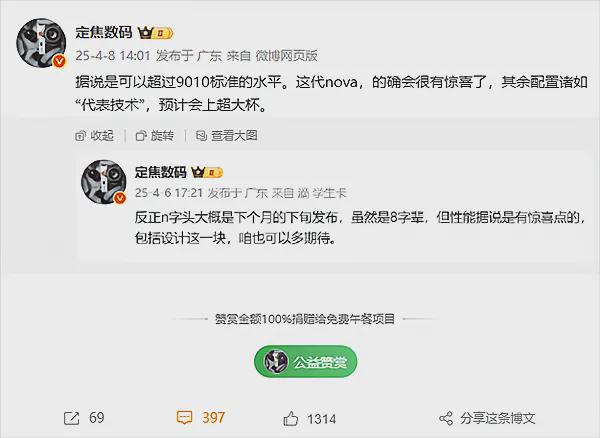The width and height of the screenshot is (600, 438).
Task: Click the green 公益赞赏 button
Action: pos(305,361)
